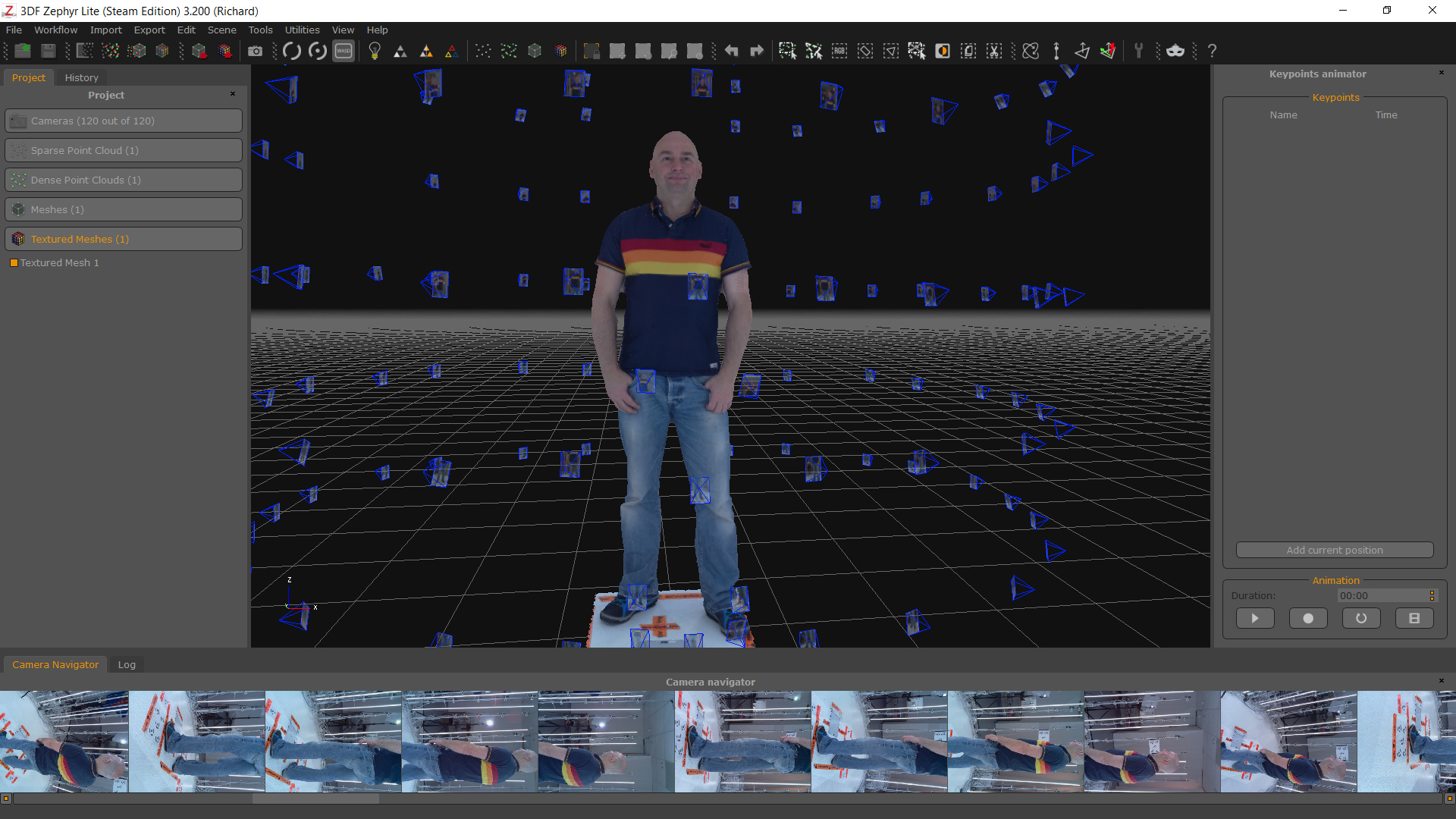
Task: Adjust animation Duration stepper value
Action: click(1433, 595)
